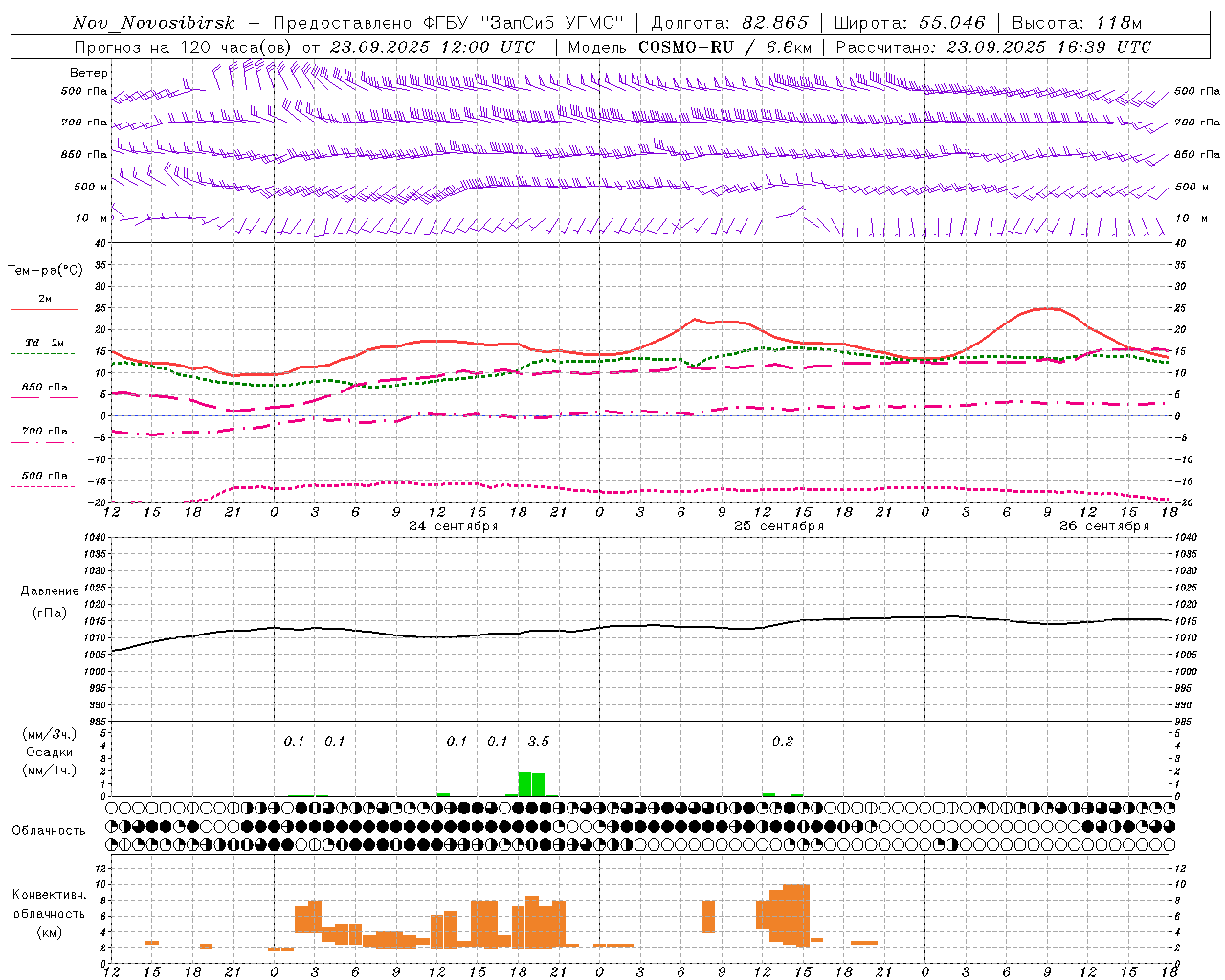Click the '(км)' convective cloud unit label

tap(50, 932)
